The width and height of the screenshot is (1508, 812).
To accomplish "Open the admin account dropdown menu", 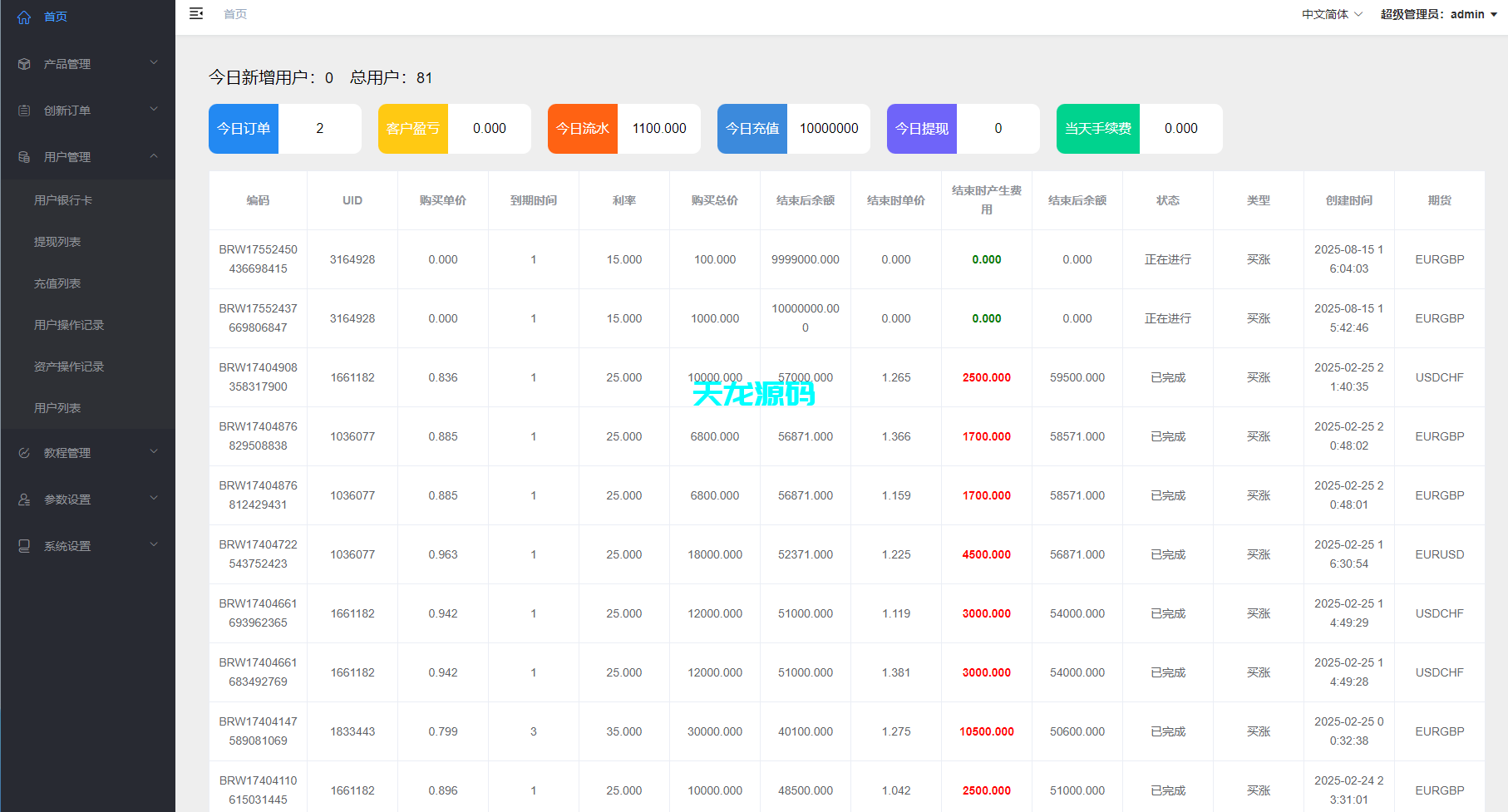I will (1438, 14).
